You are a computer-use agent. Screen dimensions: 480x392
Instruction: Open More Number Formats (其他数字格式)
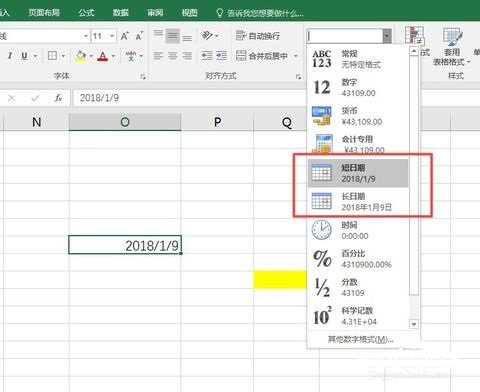(361, 339)
